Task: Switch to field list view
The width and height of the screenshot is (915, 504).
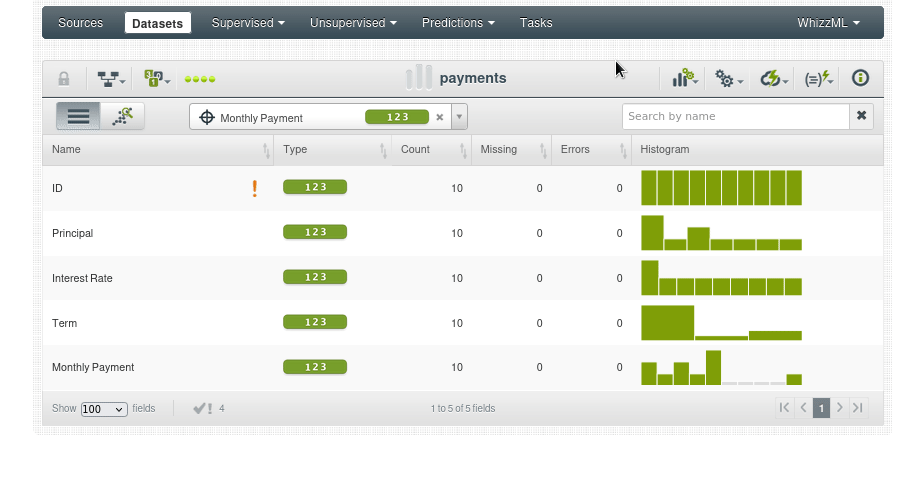Action: [78, 117]
